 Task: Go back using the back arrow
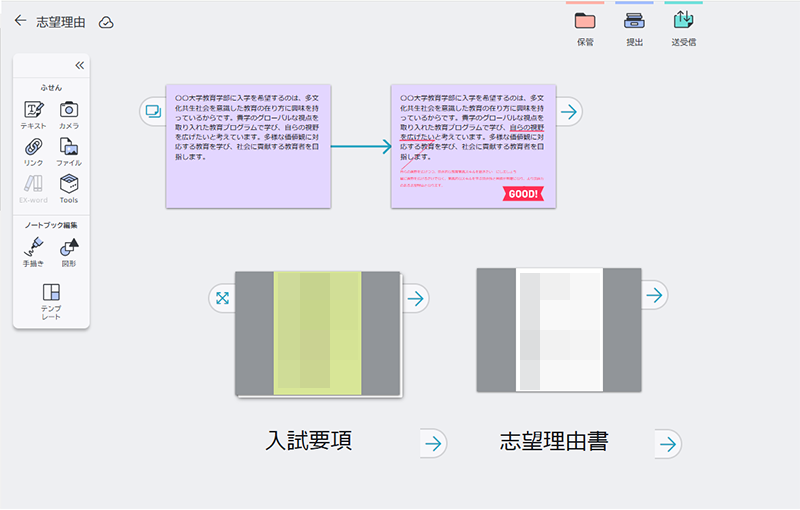point(20,21)
